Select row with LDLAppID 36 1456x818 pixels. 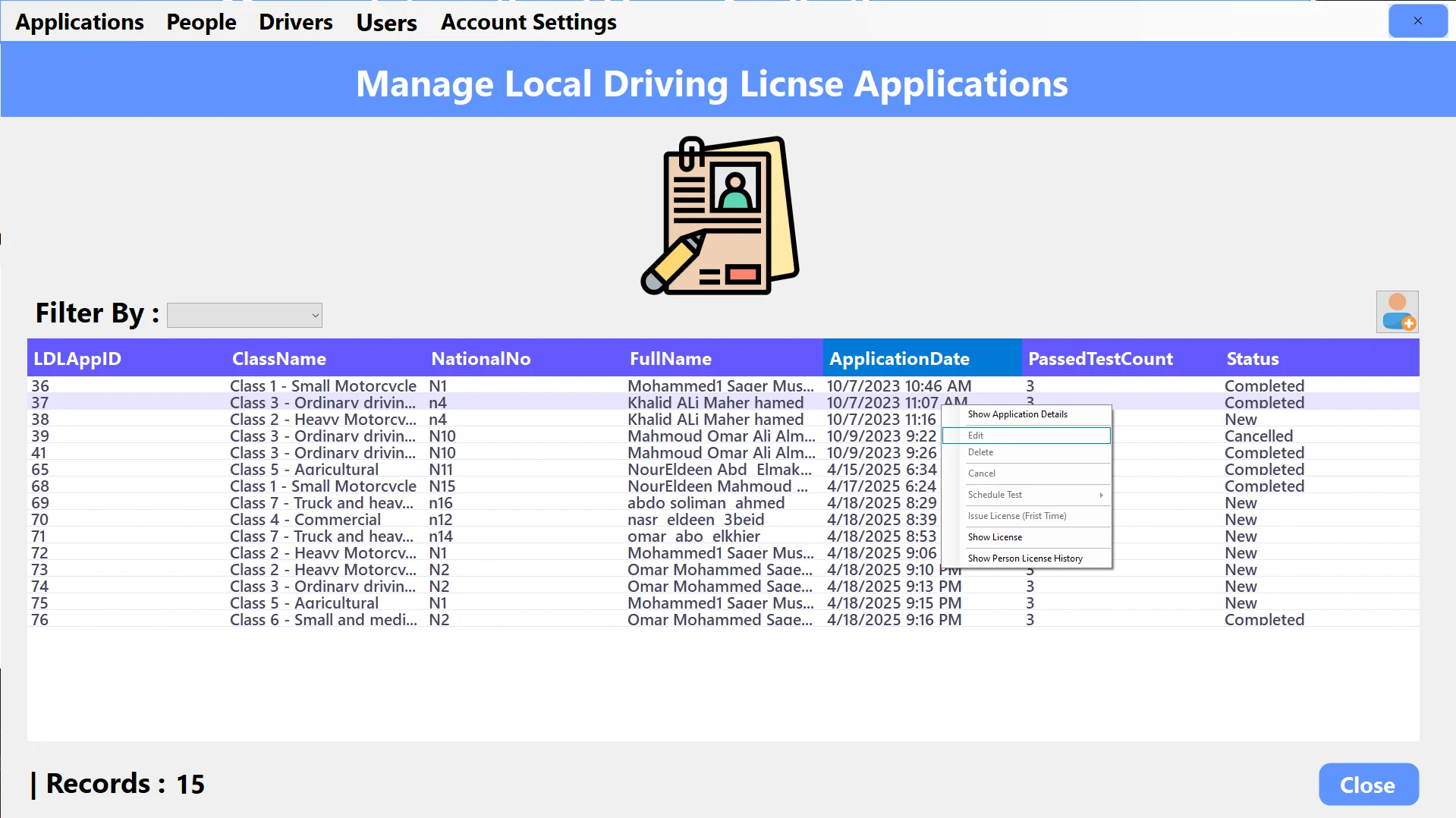tap(723, 385)
